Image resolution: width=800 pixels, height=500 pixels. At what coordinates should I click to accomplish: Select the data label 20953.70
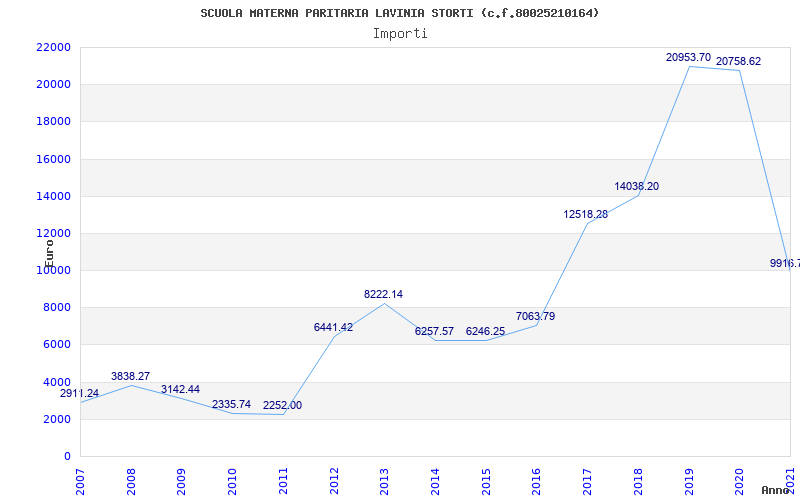688,58
